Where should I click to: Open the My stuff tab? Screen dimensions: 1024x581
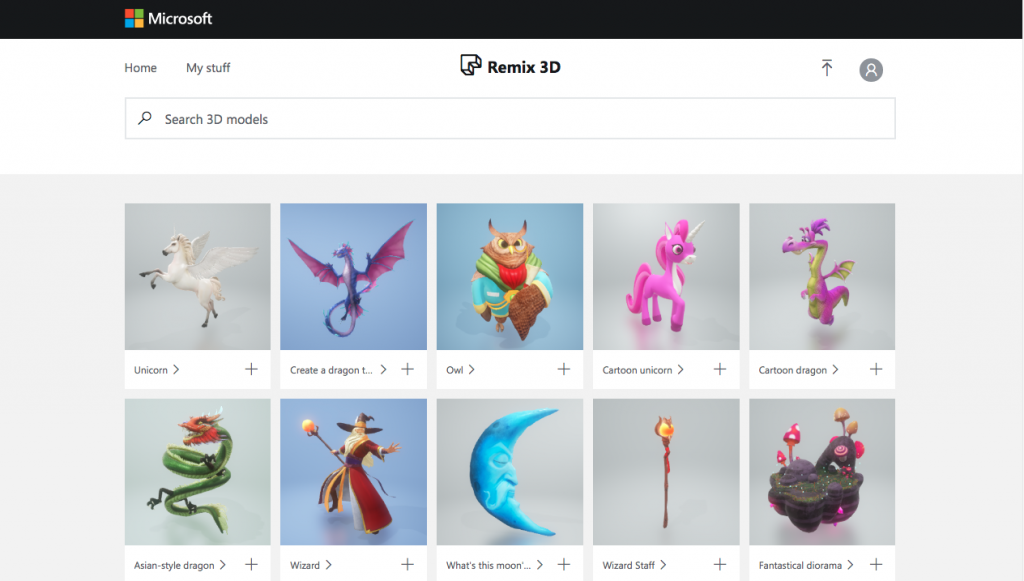tap(208, 68)
